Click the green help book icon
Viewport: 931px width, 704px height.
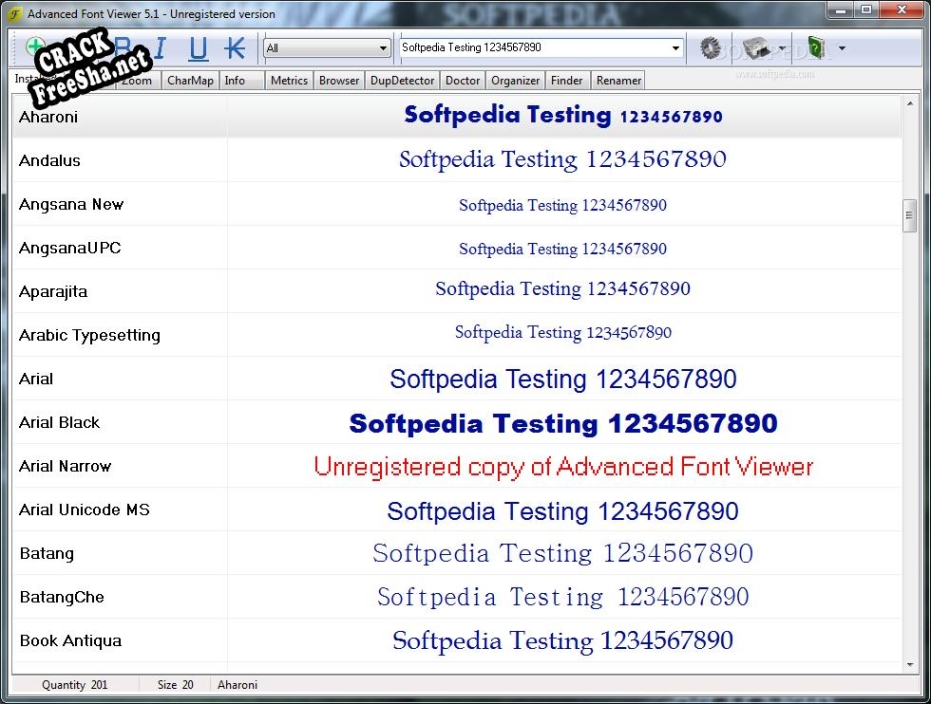[x=816, y=48]
